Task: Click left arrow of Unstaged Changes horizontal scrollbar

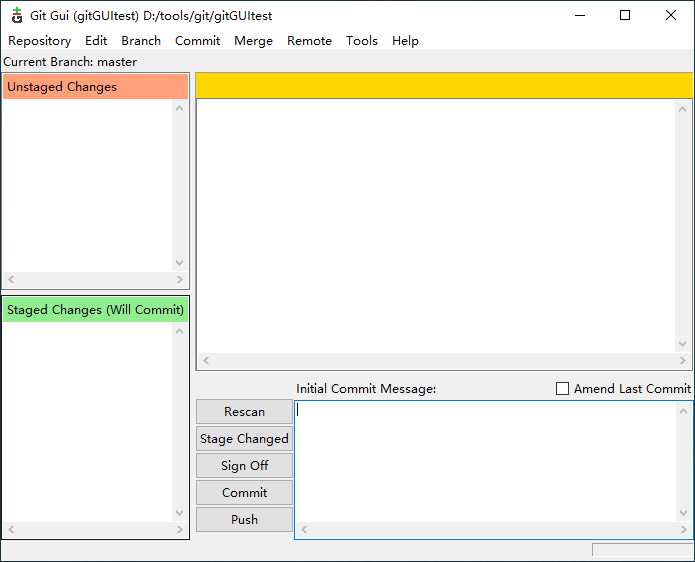Action: (11, 279)
